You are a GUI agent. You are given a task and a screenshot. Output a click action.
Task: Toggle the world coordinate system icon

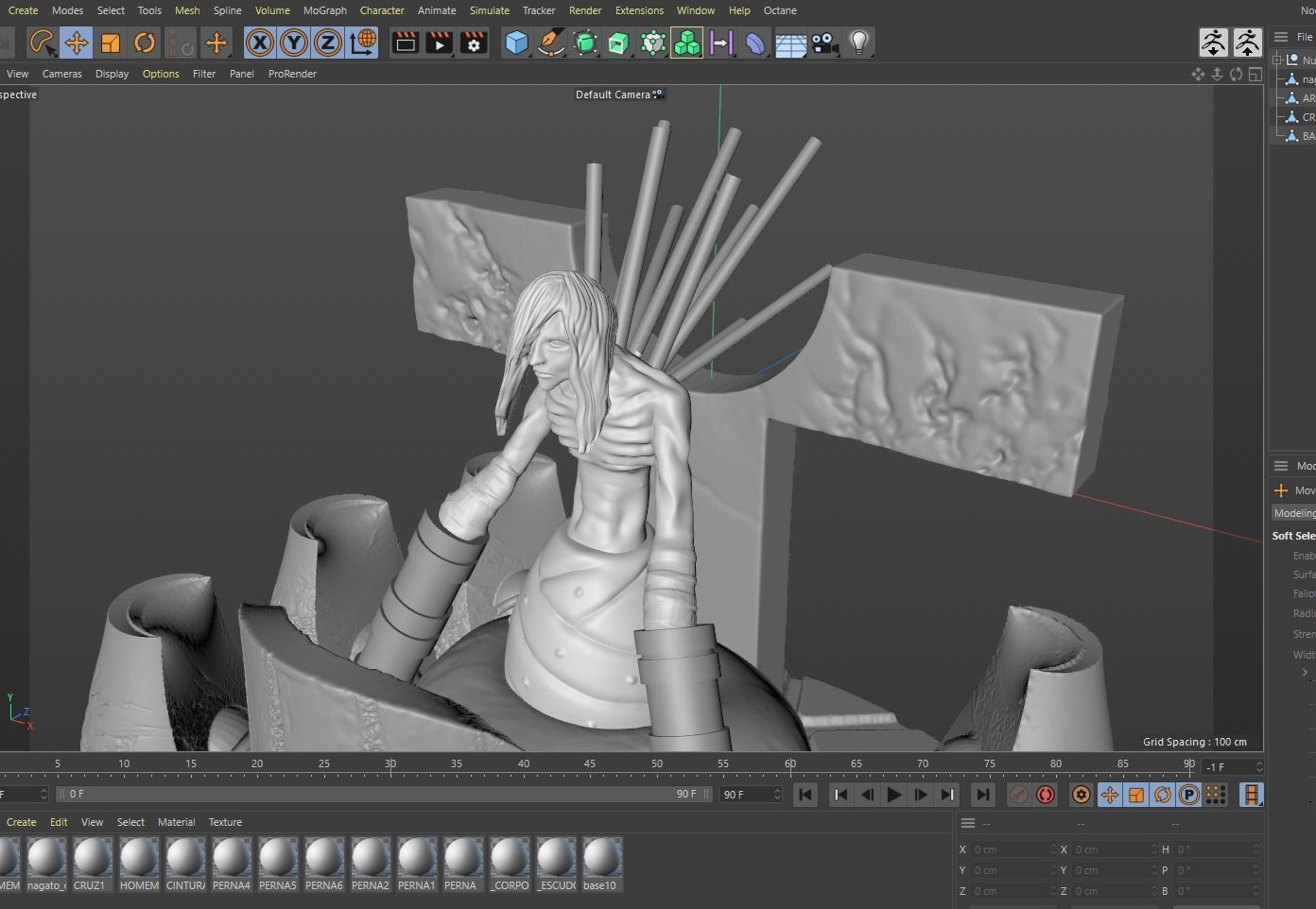362,43
